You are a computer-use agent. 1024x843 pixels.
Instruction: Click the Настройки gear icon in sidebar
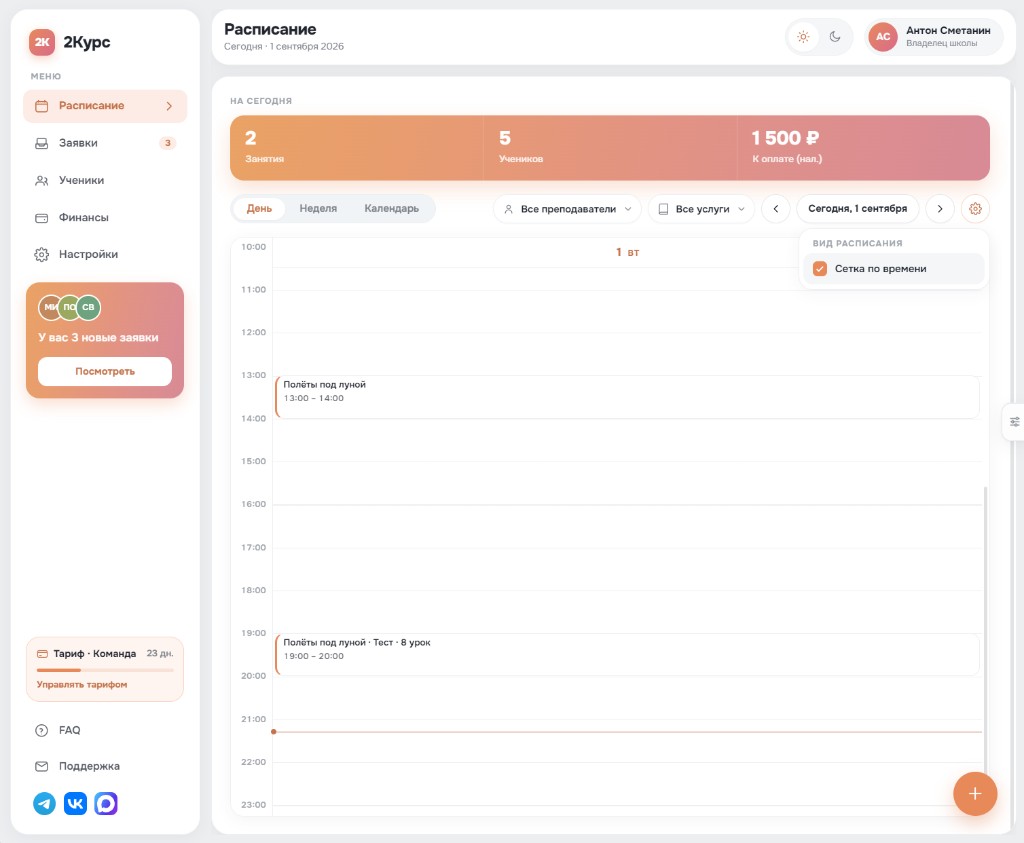coord(41,255)
